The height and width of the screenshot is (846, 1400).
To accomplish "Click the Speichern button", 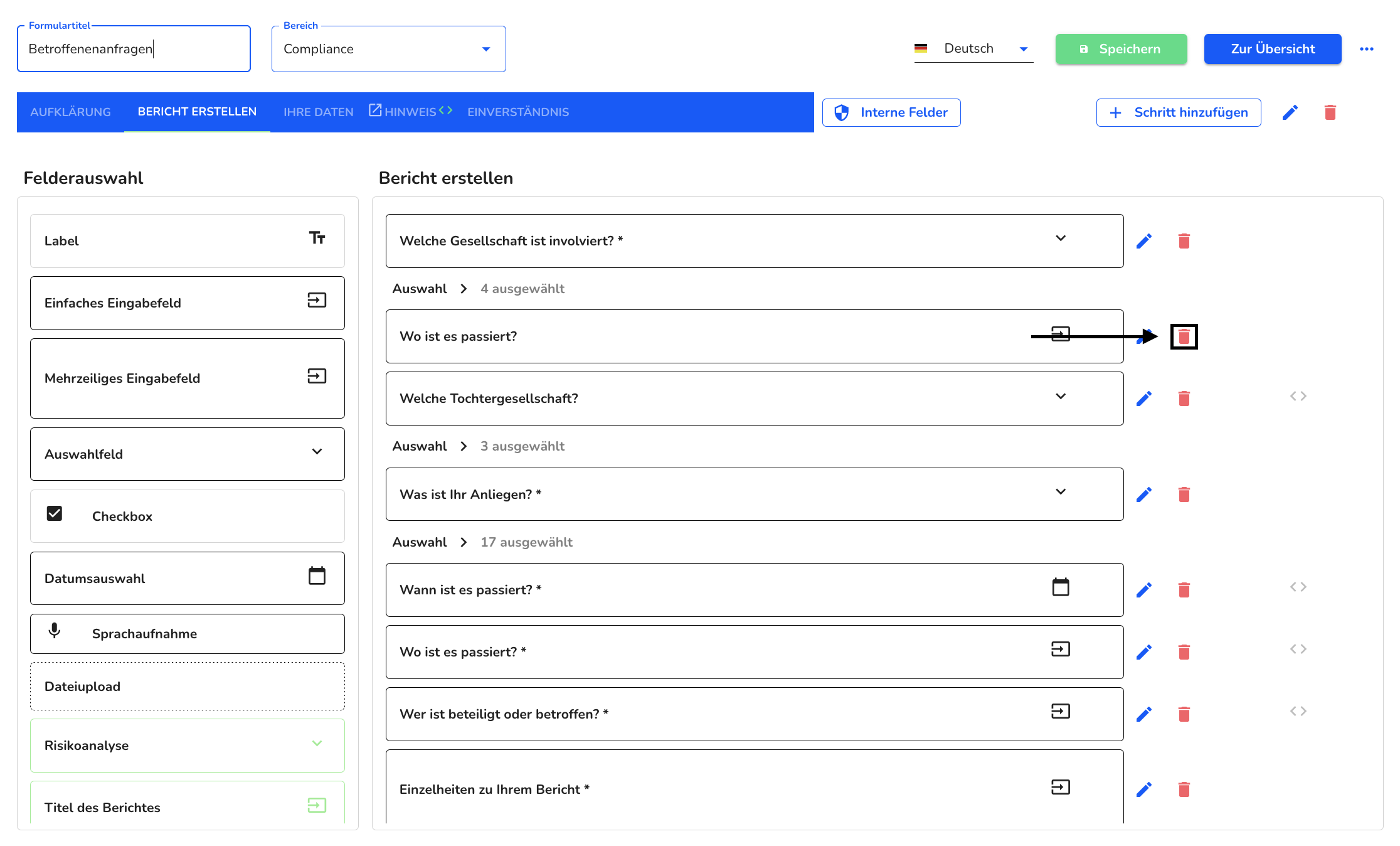I will [x=1121, y=49].
